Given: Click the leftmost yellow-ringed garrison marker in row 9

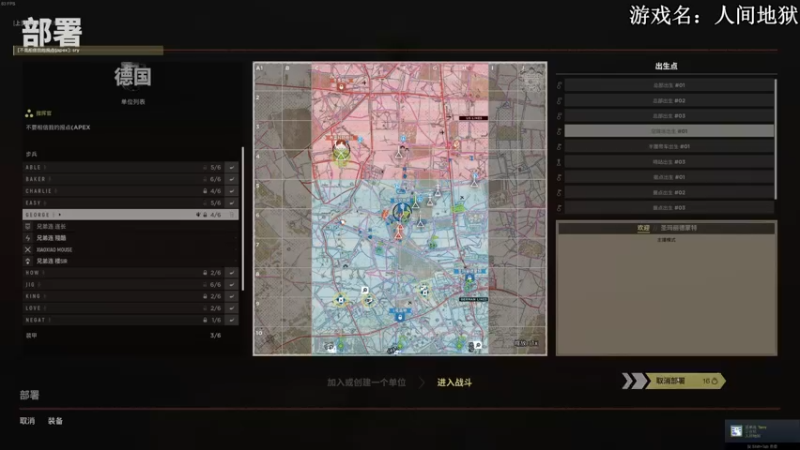Looking at the screenshot, I should [341, 300].
